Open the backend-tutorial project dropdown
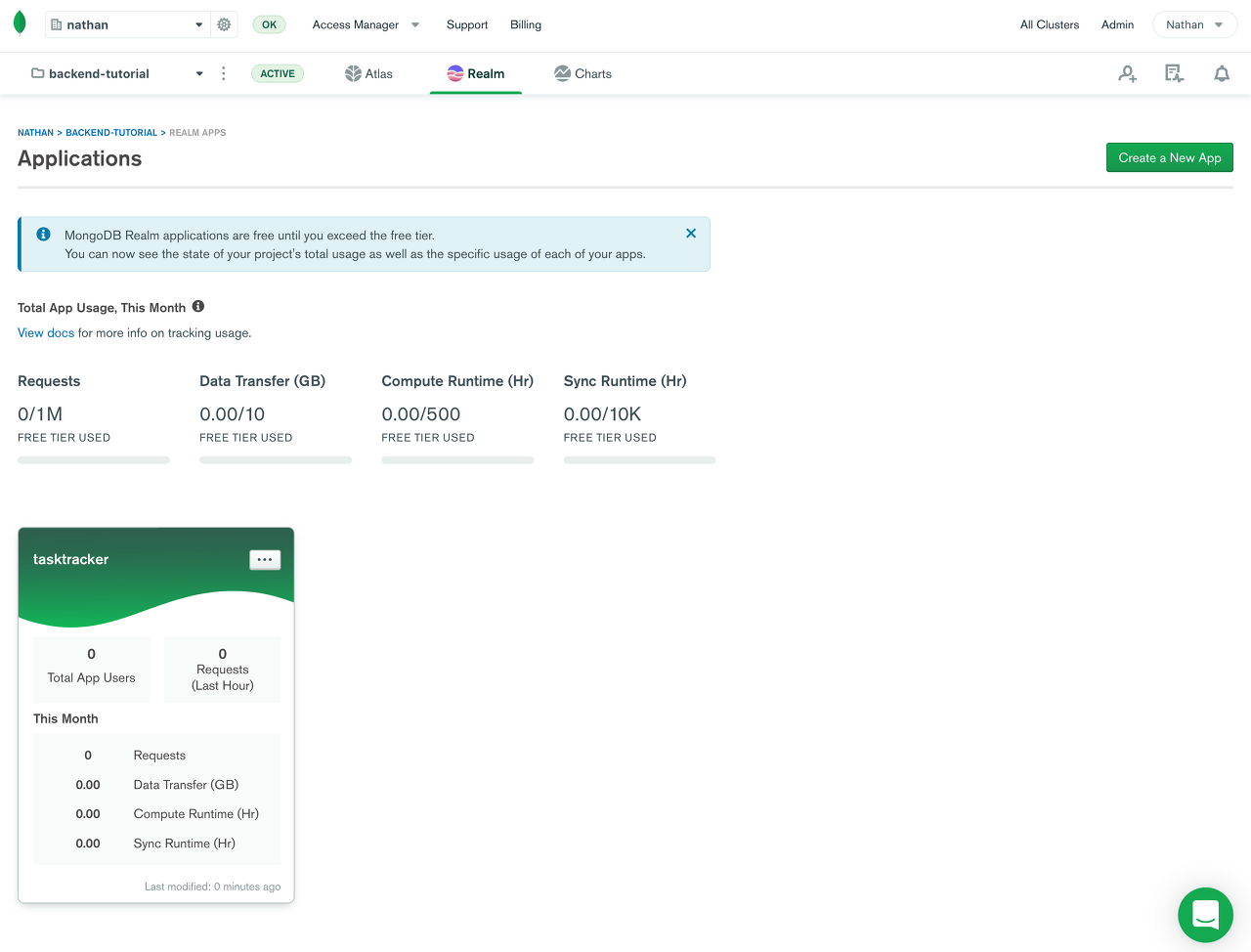This screenshot has width=1251, height=952. [117, 73]
